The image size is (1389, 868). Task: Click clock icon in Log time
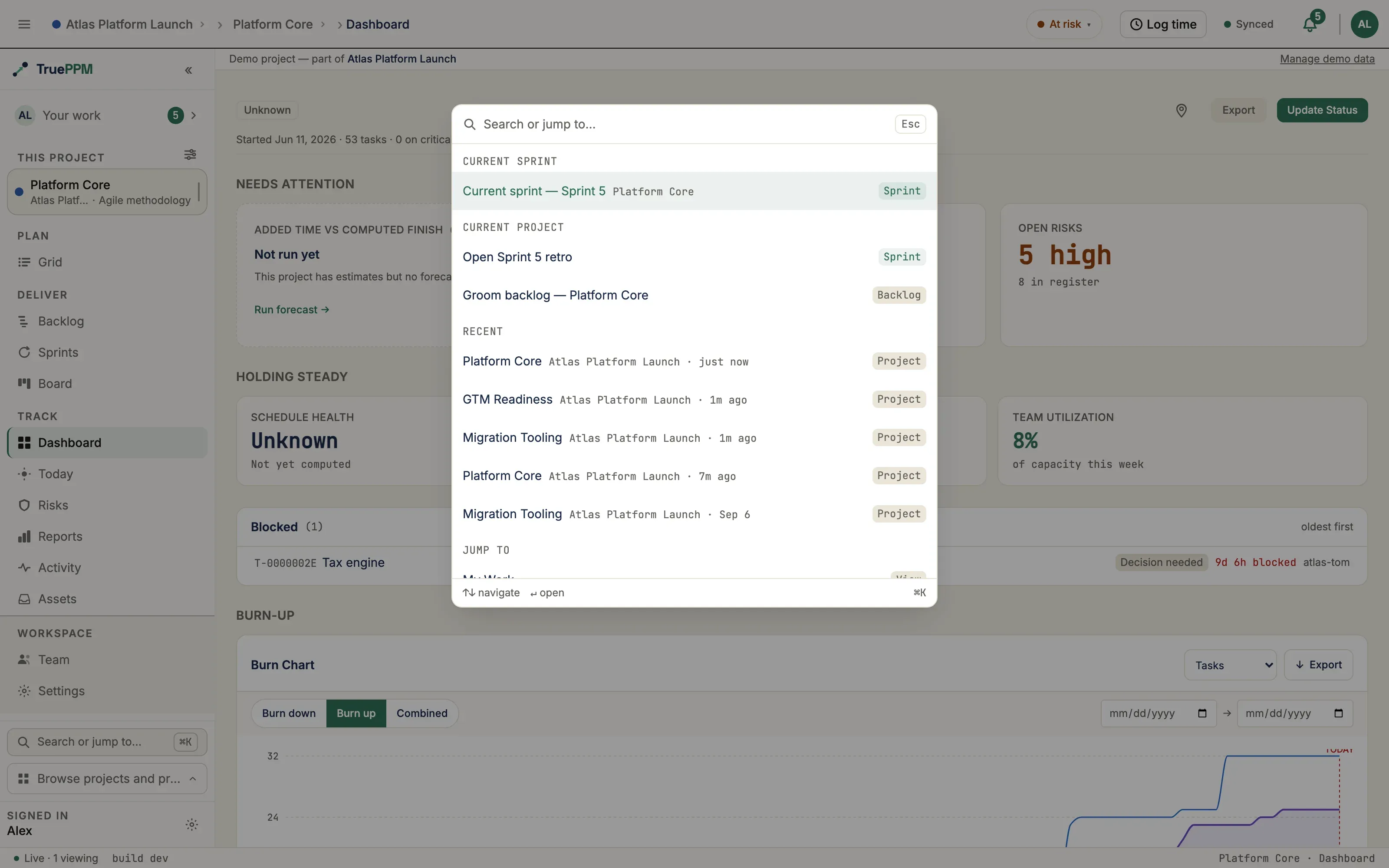1136,24
